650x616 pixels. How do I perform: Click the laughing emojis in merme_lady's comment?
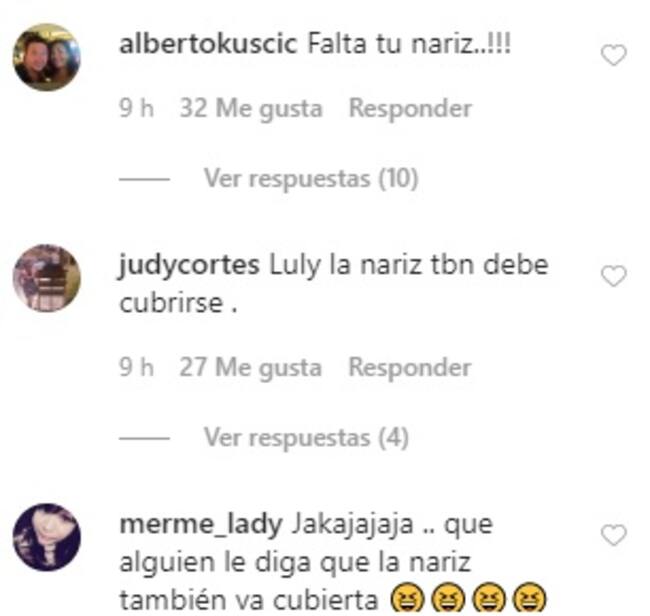[469, 597]
